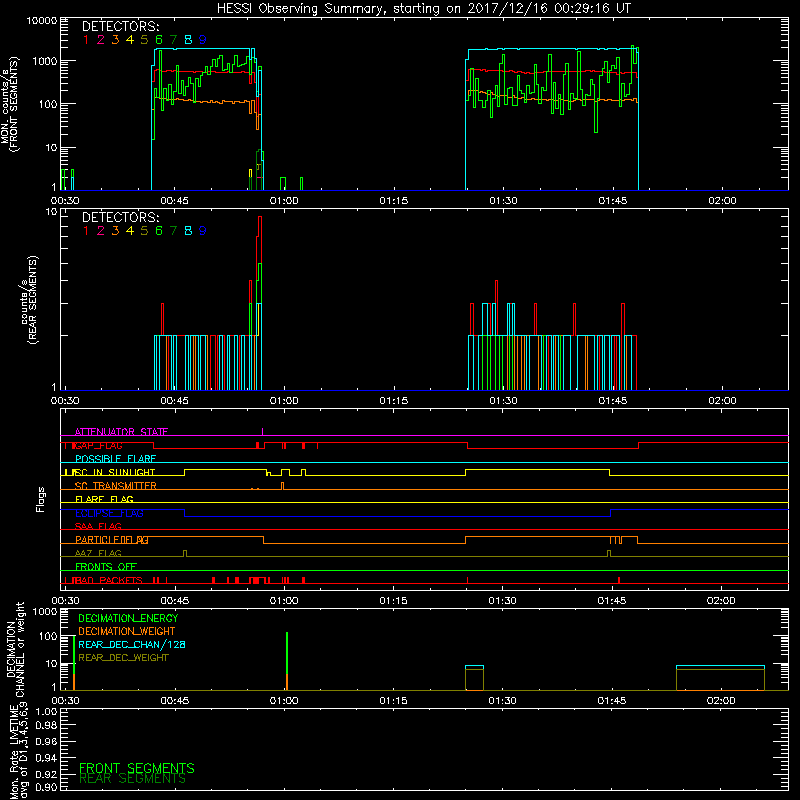
Task: Click 01:00 time tick under front segments plot
Action: pos(284,201)
